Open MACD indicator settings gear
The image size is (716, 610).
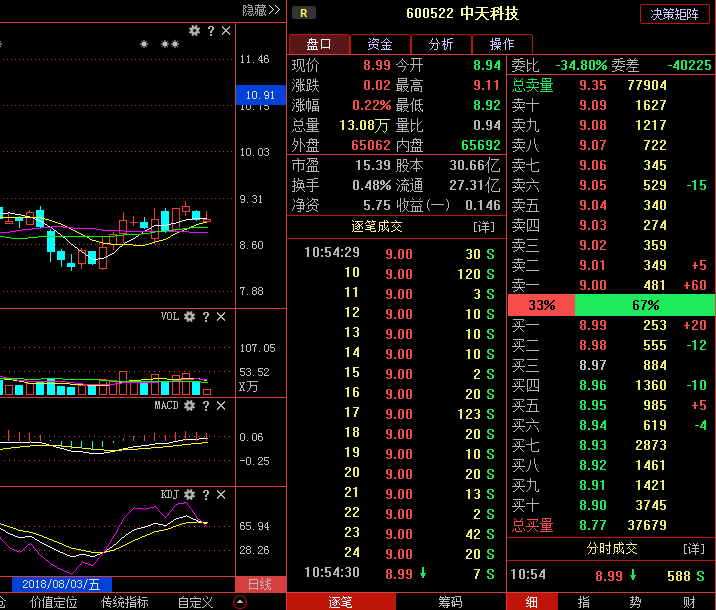(190, 405)
